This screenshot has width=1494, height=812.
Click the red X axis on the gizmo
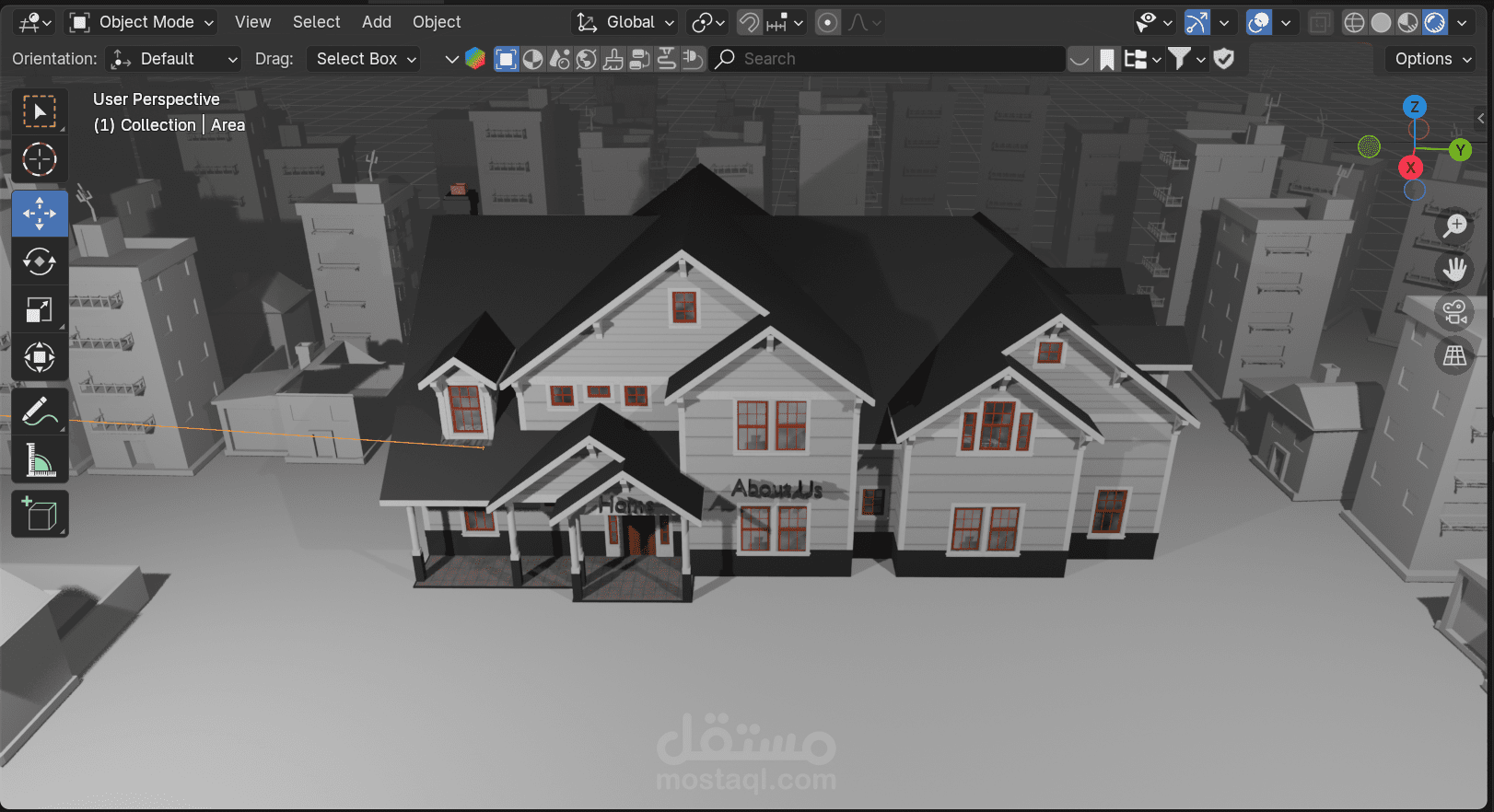tap(1410, 168)
